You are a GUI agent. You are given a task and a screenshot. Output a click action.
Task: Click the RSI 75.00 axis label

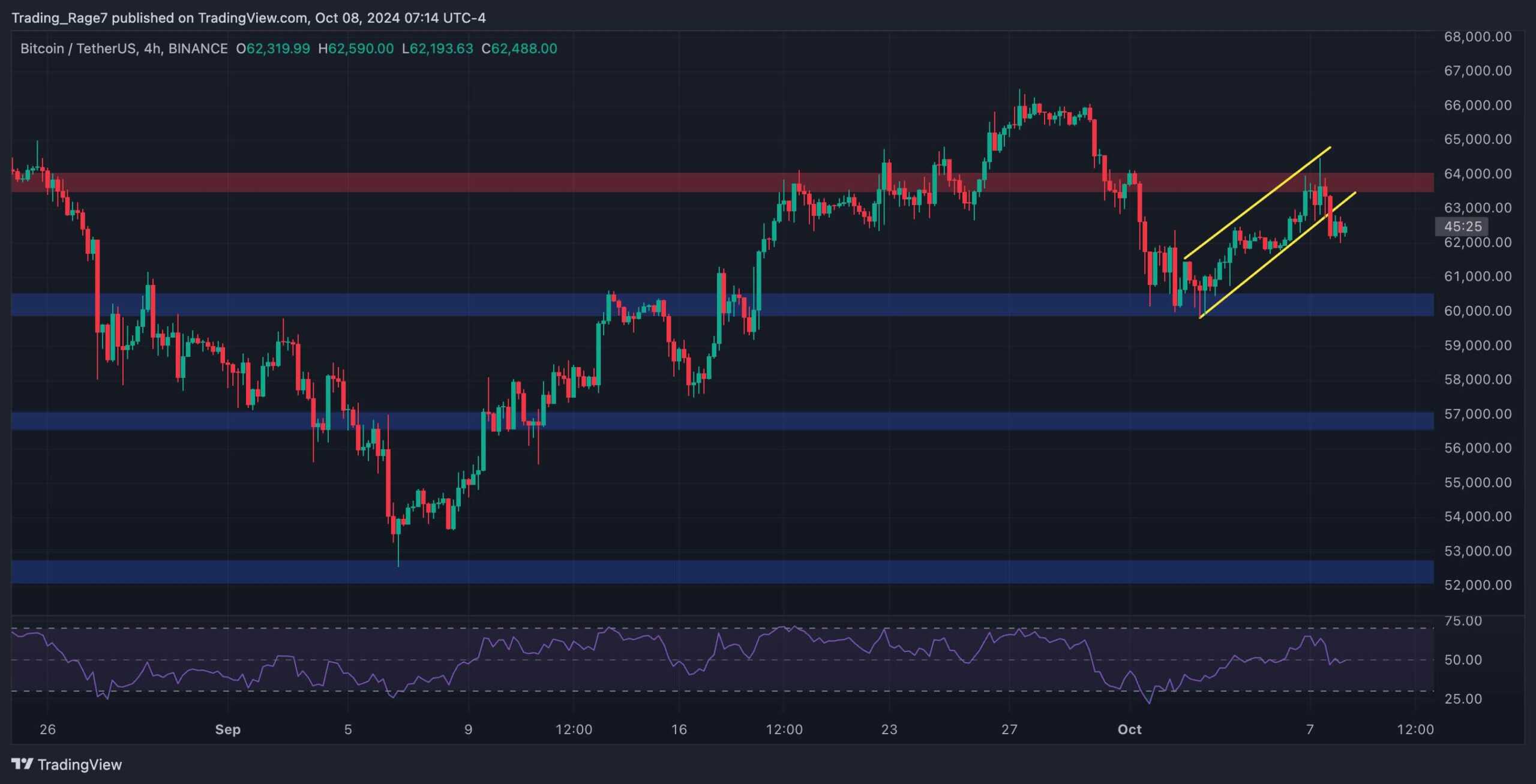coord(1463,621)
